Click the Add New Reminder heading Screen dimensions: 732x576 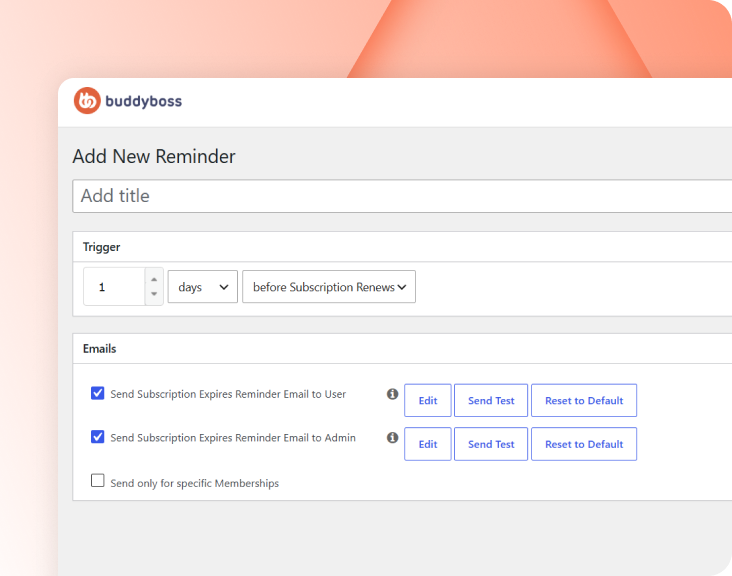(x=154, y=156)
